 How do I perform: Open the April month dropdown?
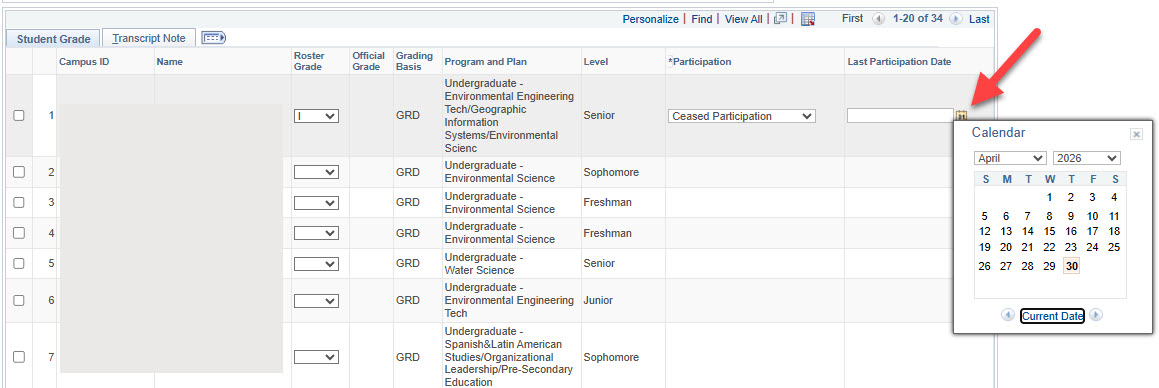click(x=1010, y=158)
